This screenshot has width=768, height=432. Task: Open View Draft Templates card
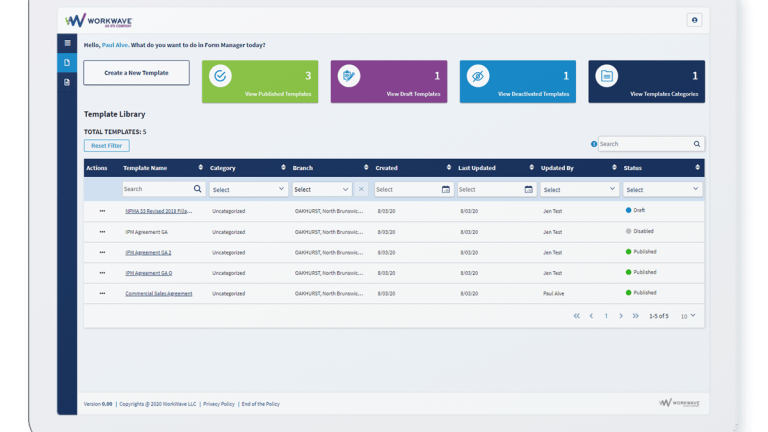click(389, 81)
